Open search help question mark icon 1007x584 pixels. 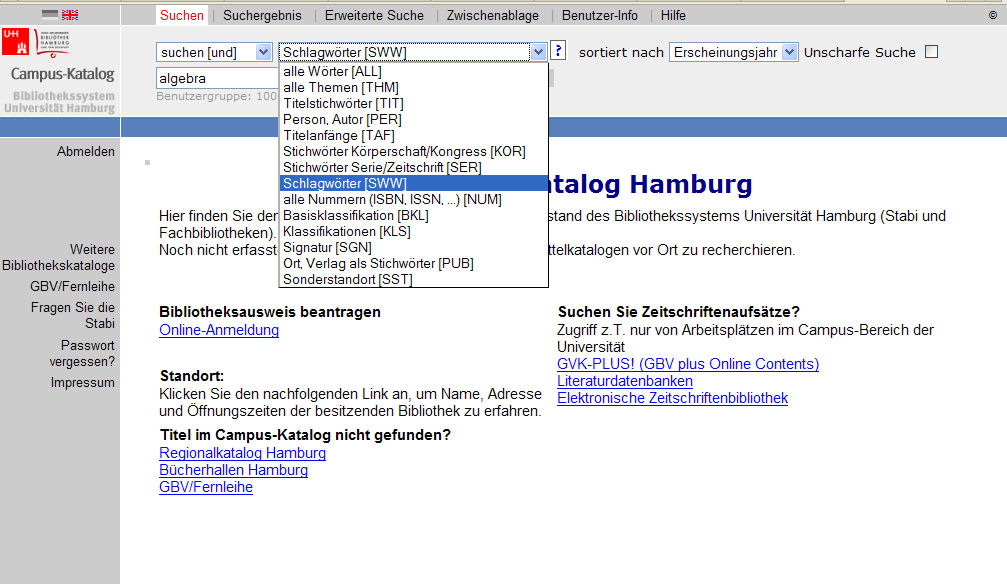coord(558,50)
